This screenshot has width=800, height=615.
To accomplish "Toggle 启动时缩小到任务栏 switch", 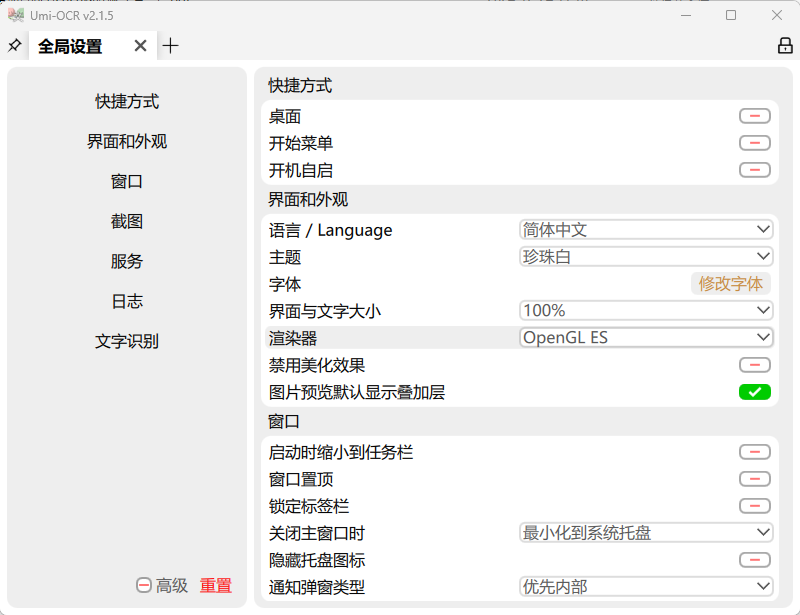I will click(755, 452).
